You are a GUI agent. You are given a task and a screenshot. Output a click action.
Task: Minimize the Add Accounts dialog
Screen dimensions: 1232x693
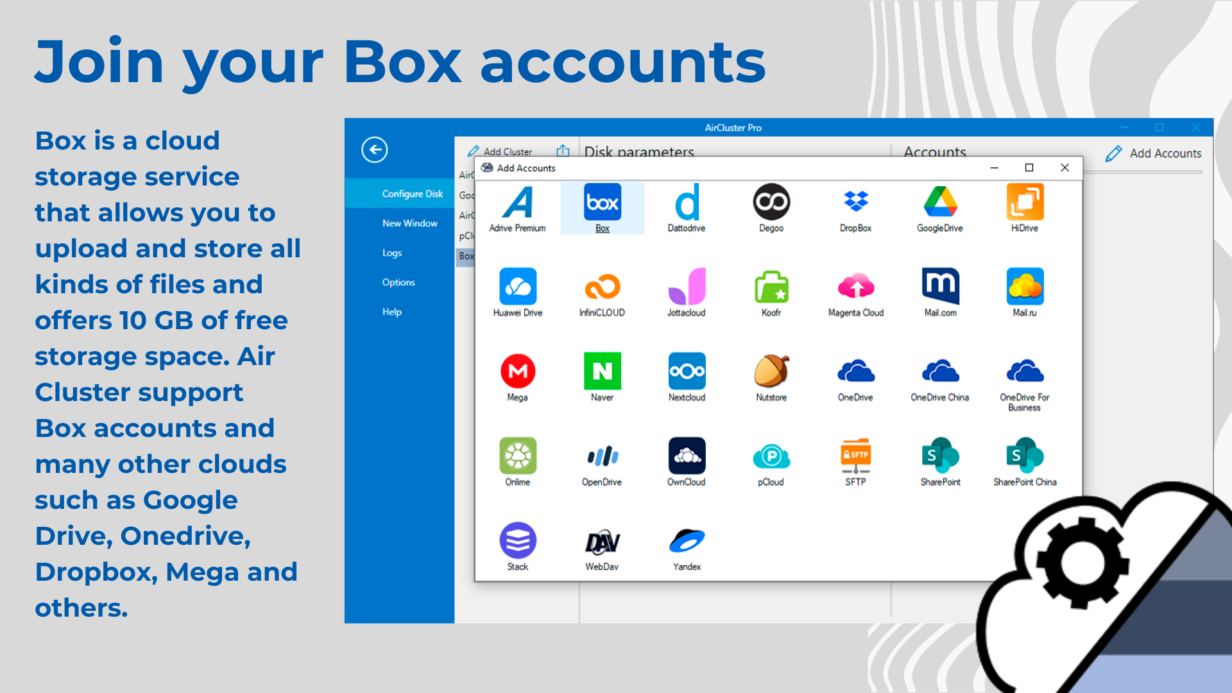pos(994,168)
